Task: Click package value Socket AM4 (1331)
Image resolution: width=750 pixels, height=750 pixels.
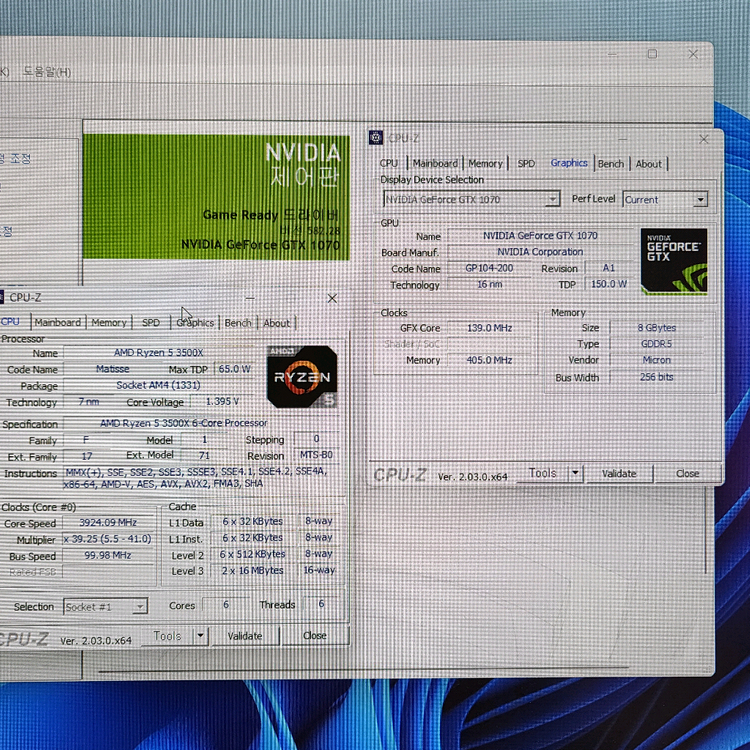Action: (x=158, y=385)
